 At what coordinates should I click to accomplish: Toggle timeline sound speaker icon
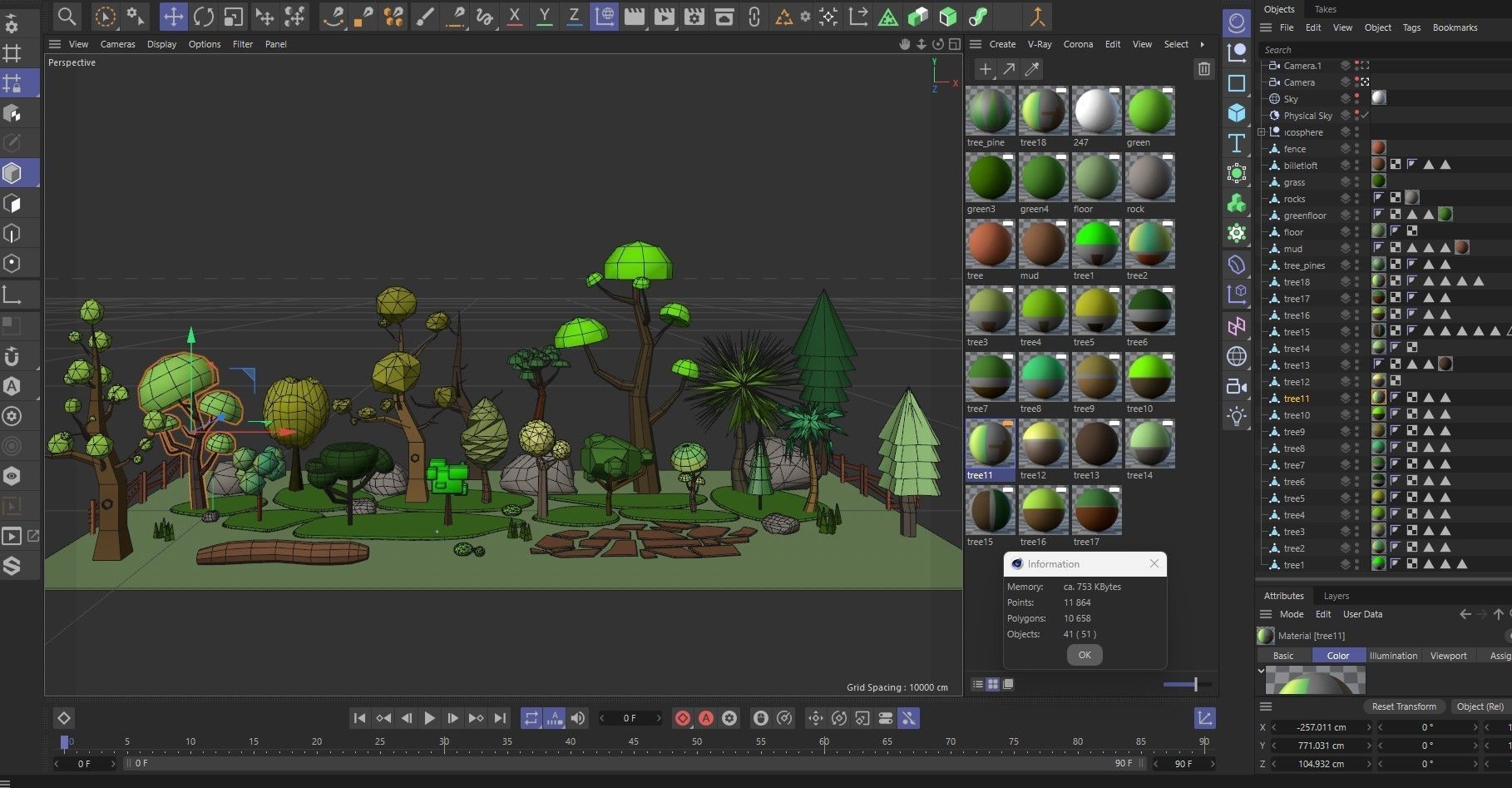pos(578,718)
